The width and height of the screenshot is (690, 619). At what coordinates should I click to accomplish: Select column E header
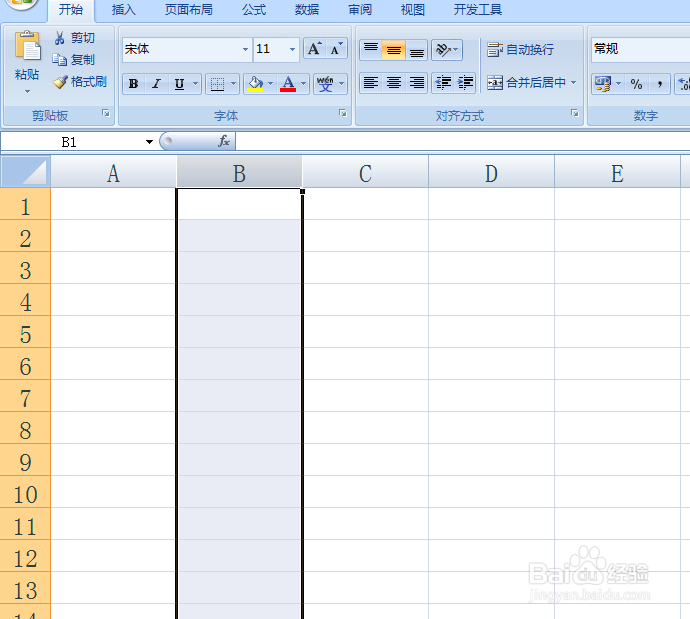tap(617, 172)
